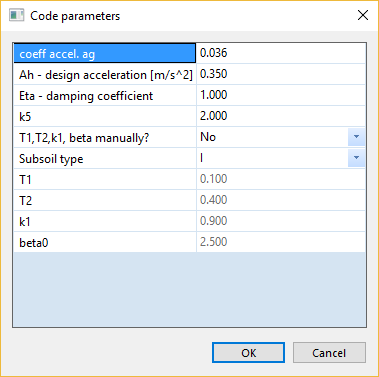The width and height of the screenshot is (379, 377).
Task: Click the greyed T2 value 0.400
Action: (x=281, y=200)
